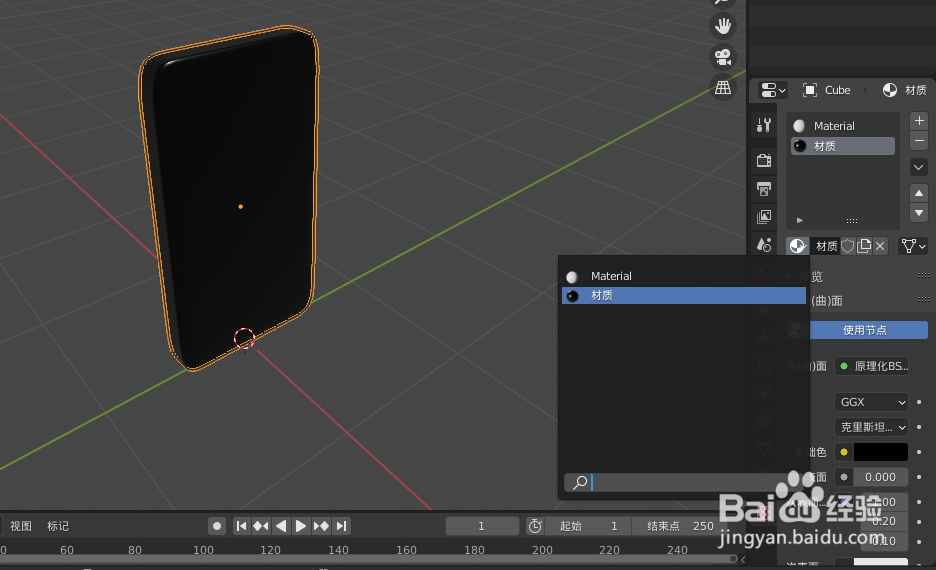Expand the material slot list filter triangle
Screen dimensions: 936x570
coord(800,220)
